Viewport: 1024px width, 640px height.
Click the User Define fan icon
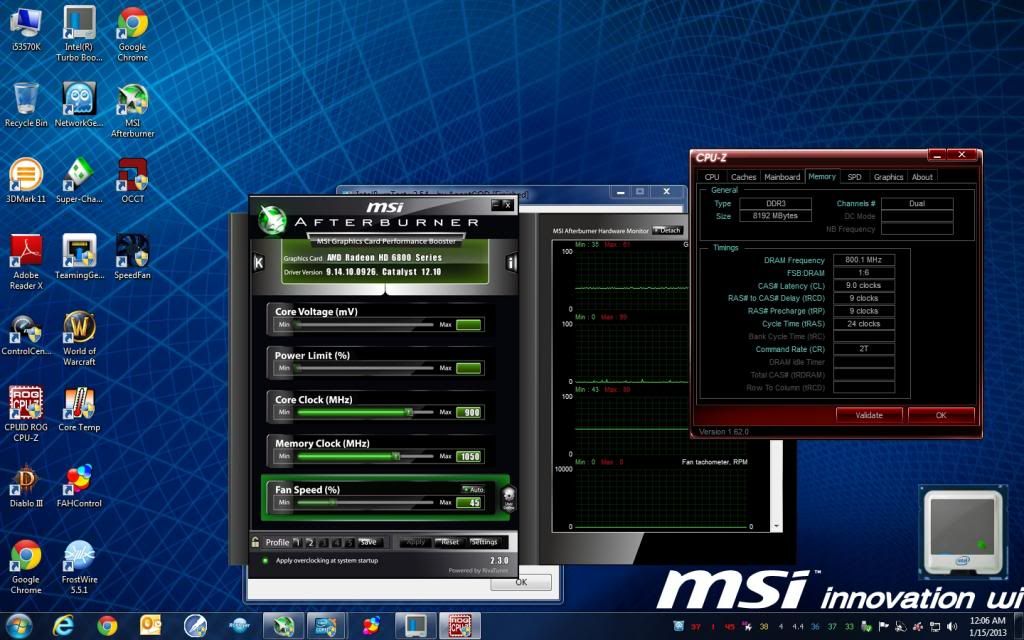[x=509, y=498]
